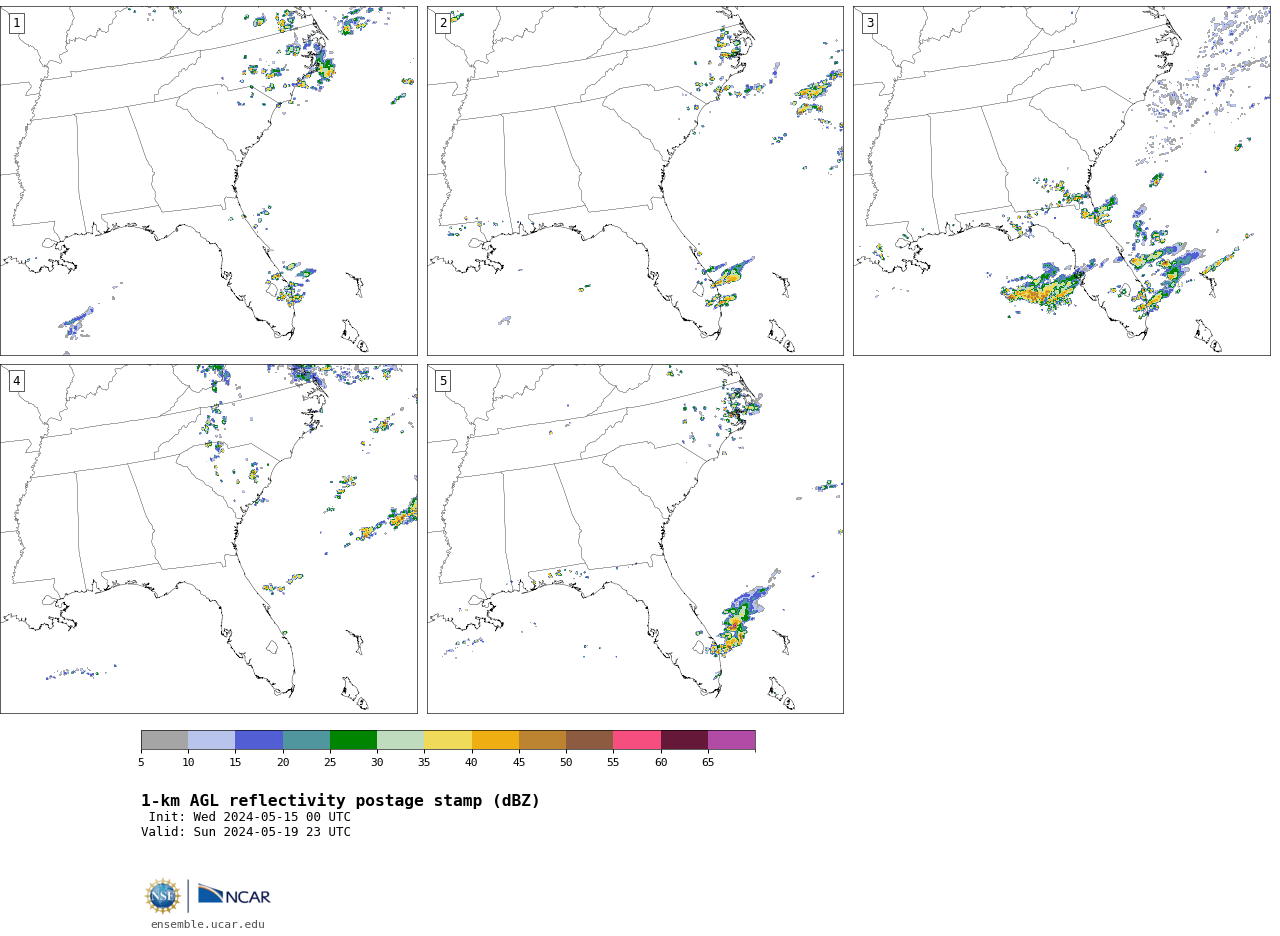Click the Valid Sun 2024-05-19 23 UTC line
The image size is (1280, 936).
[246, 832]
